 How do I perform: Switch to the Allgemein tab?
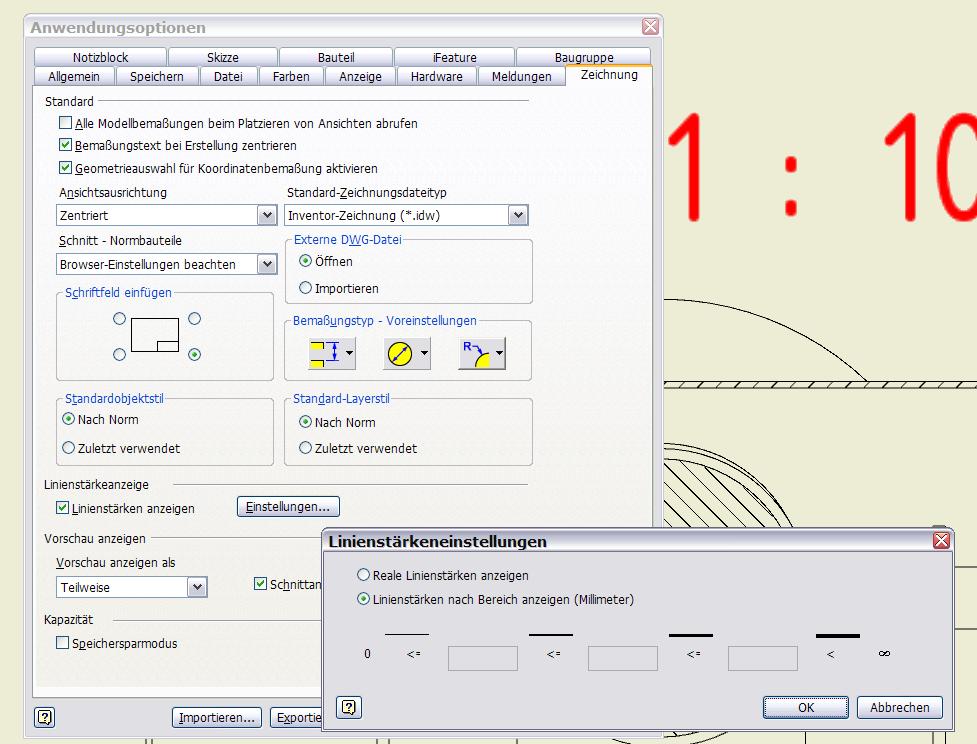(x=74, y=76)
